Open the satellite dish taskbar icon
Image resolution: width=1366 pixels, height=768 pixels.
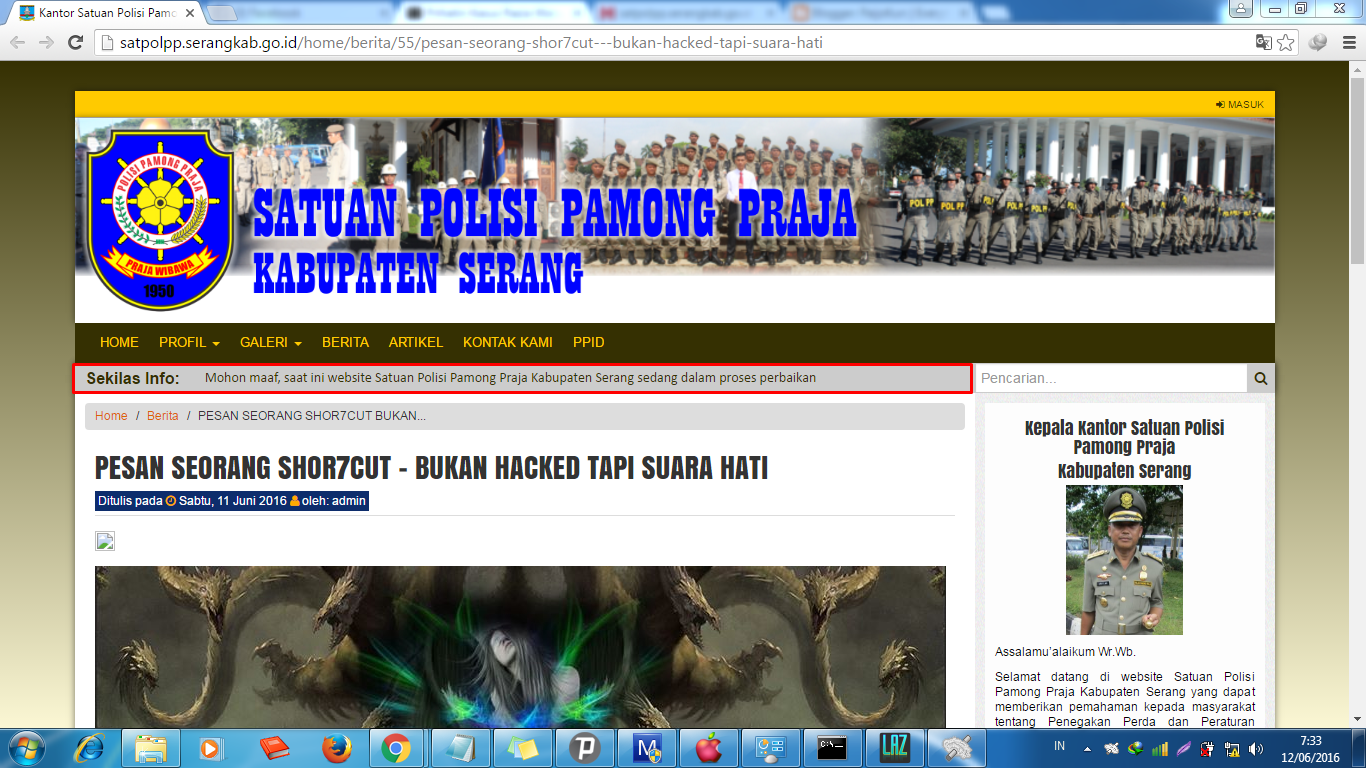click(x=956, y=748)
